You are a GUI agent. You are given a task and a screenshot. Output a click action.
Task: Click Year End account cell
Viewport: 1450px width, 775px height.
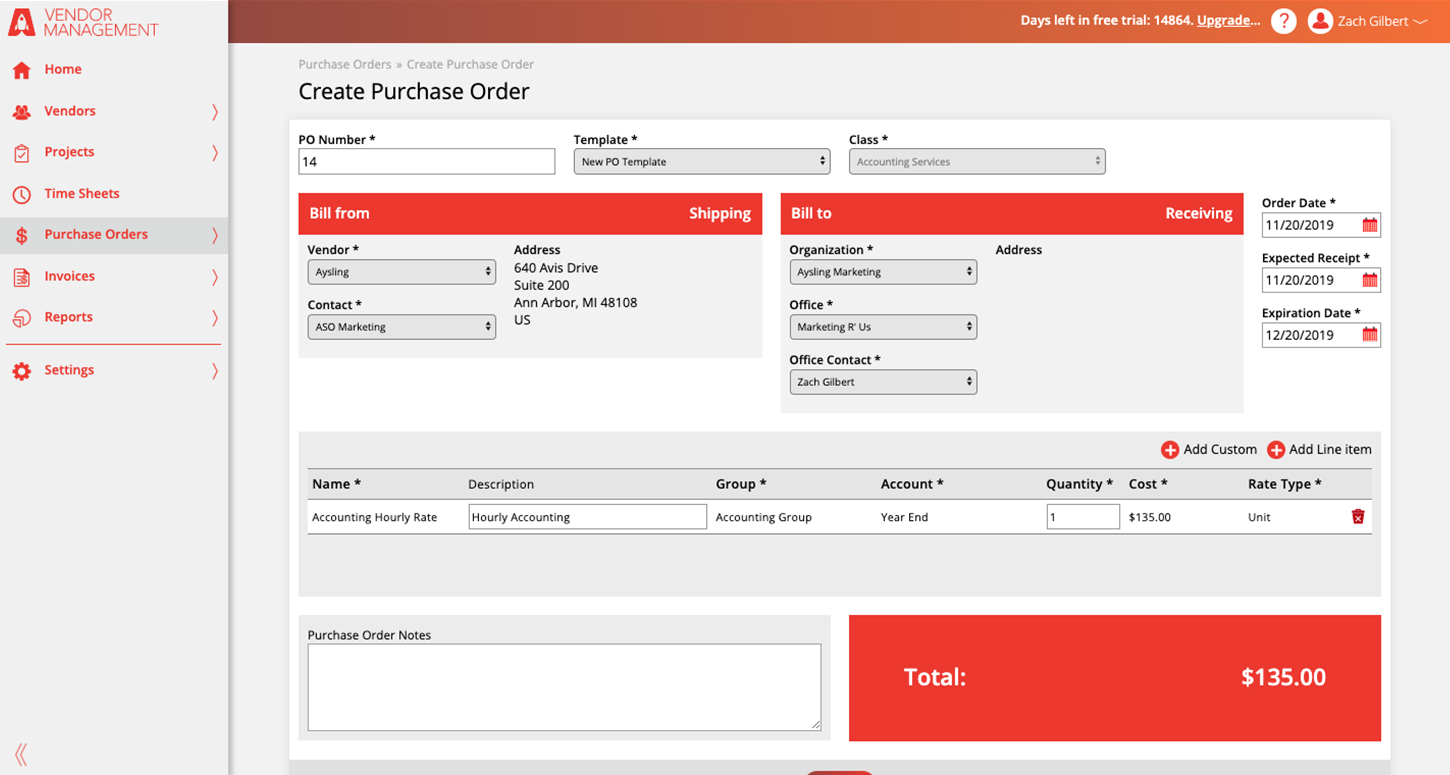(x=905, y=518)
